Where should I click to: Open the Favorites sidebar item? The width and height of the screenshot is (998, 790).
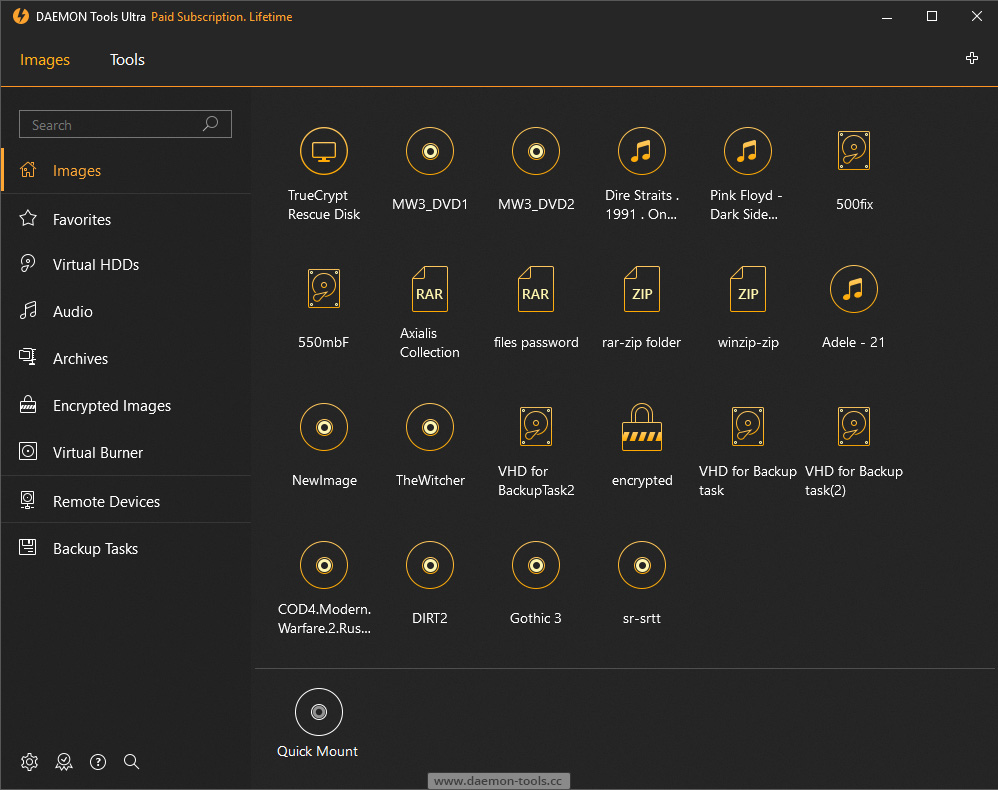pyautogui.click(x=81, y=219)
